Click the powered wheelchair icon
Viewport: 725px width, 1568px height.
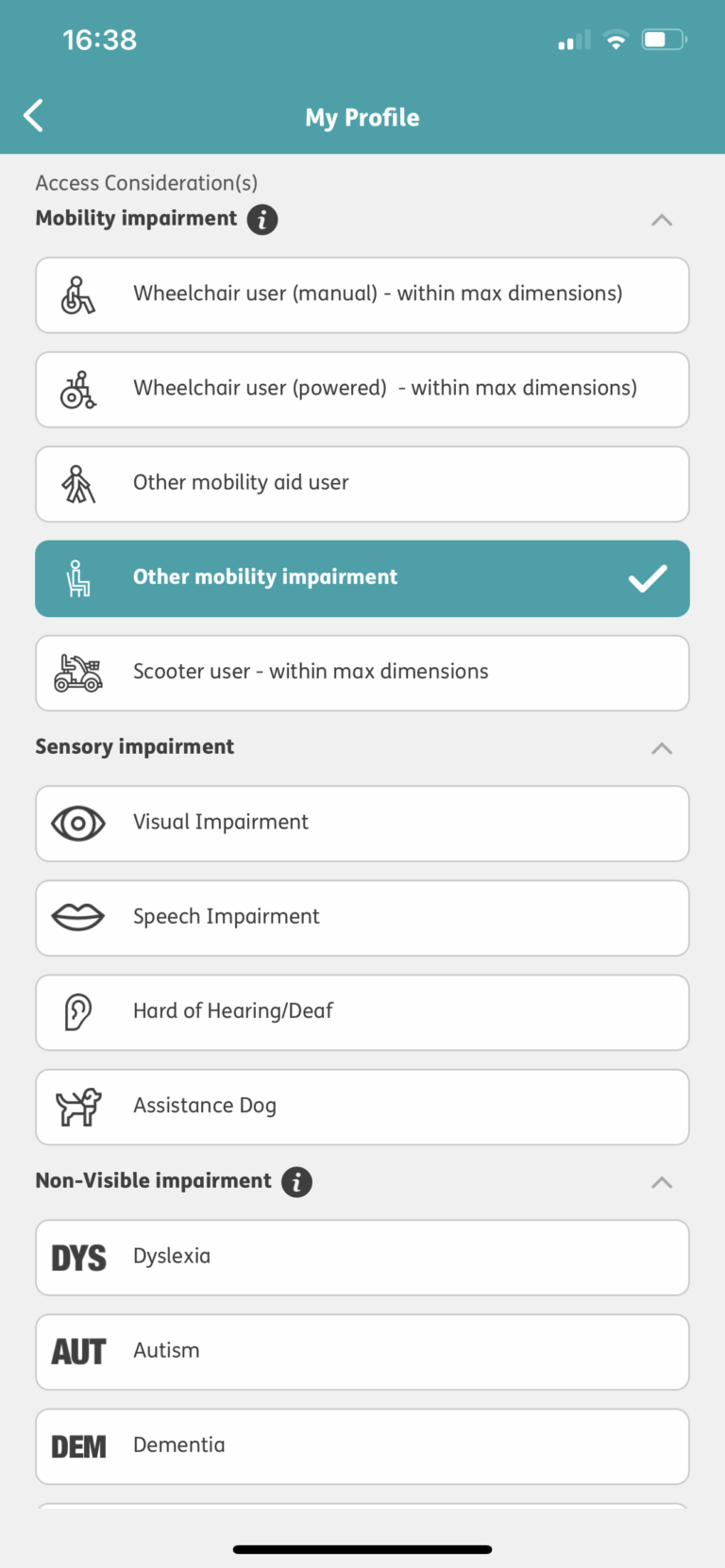tap(77, 389)
